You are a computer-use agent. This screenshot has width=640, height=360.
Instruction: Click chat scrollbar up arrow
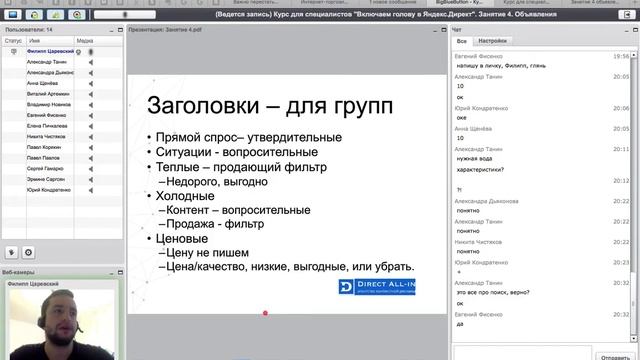(633, 55)
